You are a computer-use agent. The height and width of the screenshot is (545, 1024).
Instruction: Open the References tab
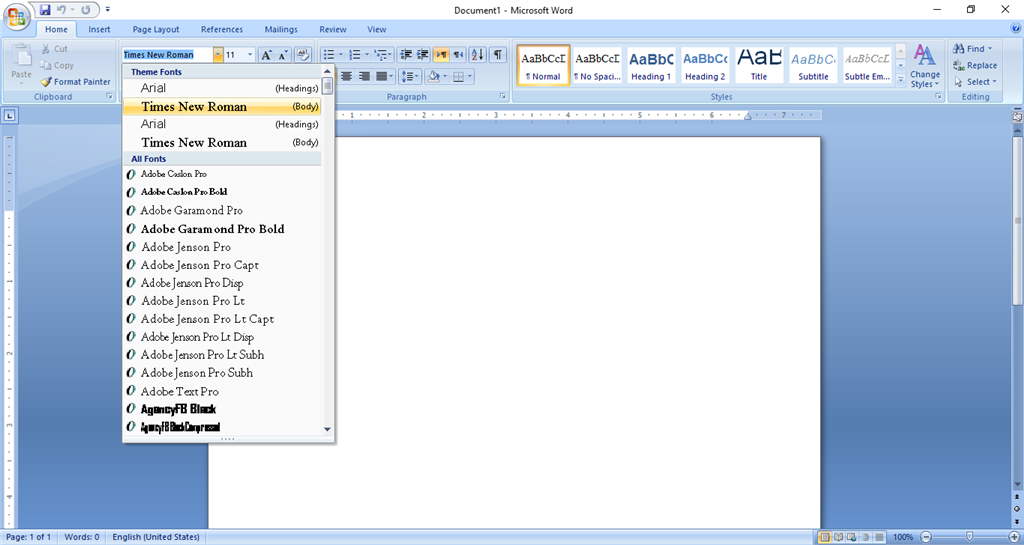tap(222, 29)
